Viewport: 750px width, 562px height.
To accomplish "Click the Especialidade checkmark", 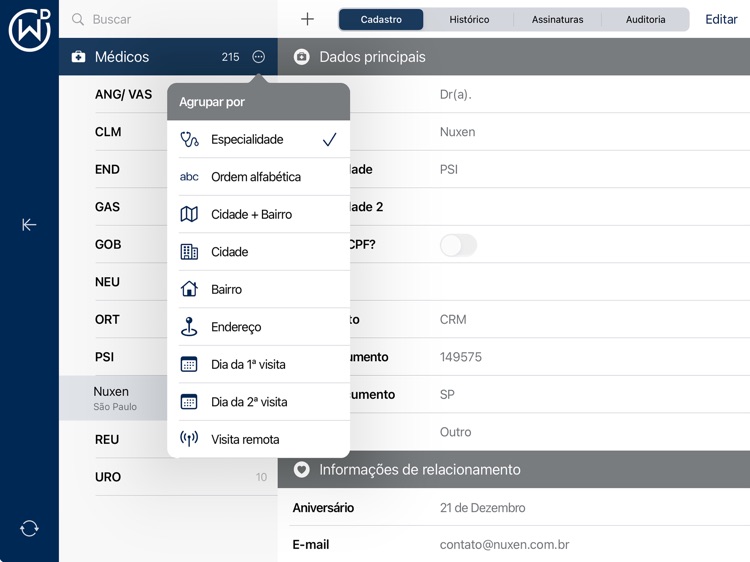I will point(330,139).
